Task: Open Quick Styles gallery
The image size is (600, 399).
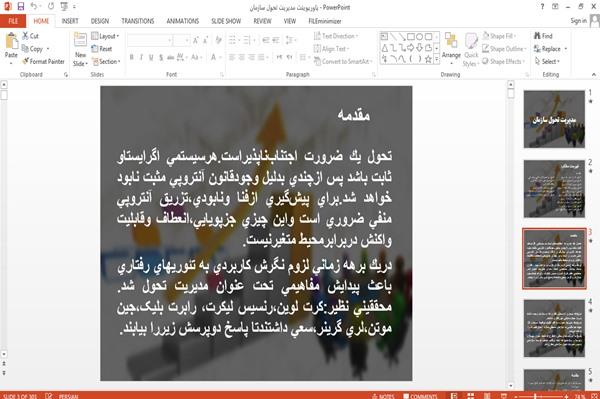Action: point(471,50)
